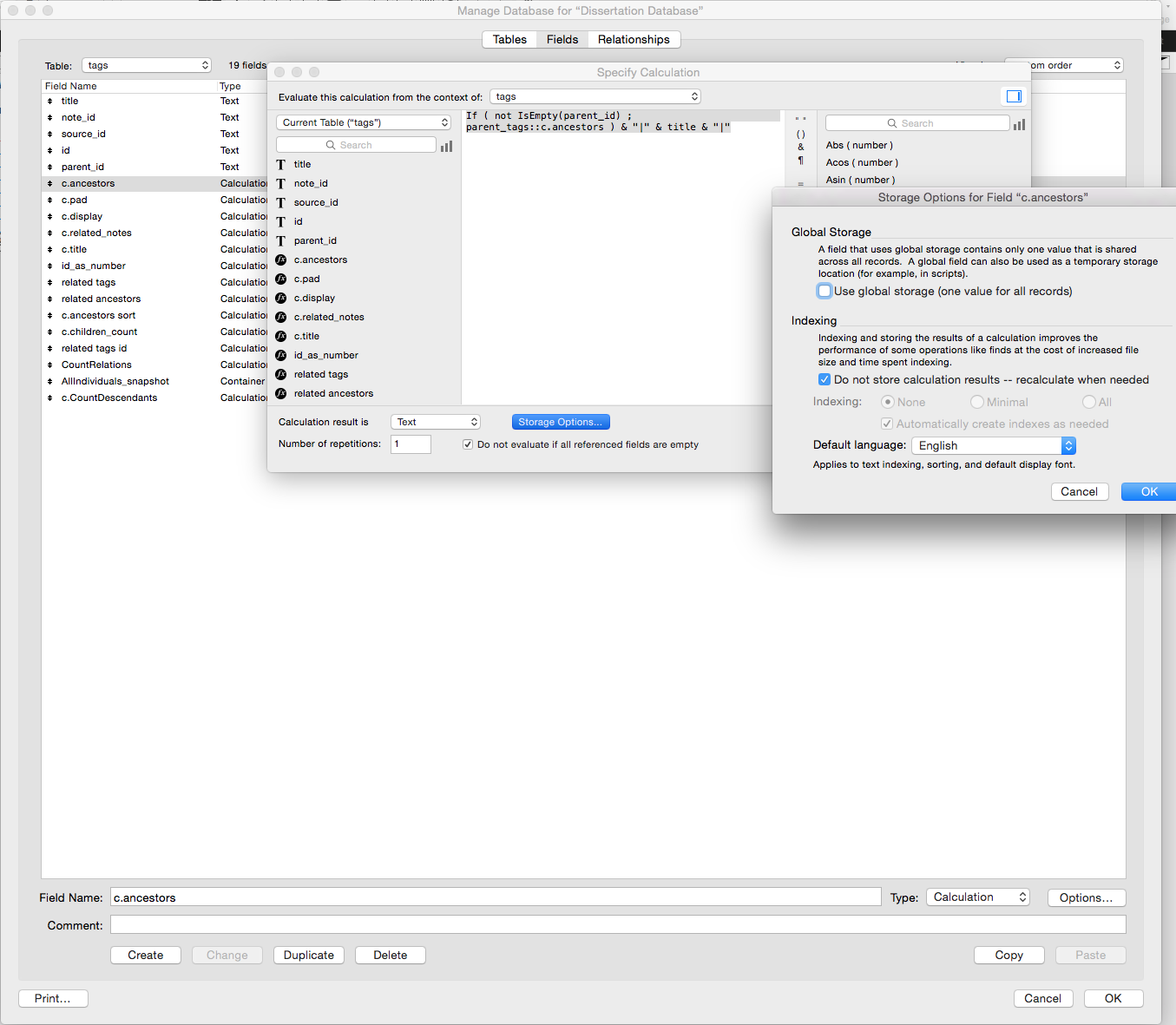Click reorder handle for c.CountDescendants row
1176x1025 pixels.
50,398
